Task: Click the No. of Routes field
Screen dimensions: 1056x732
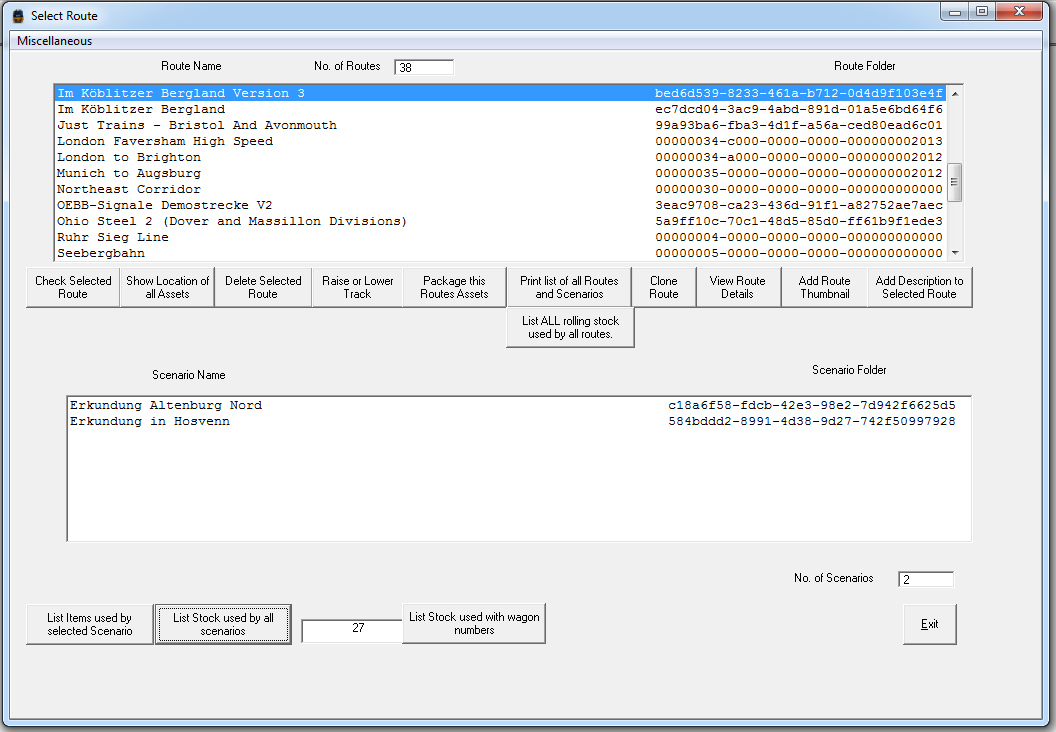Action: 424,68
